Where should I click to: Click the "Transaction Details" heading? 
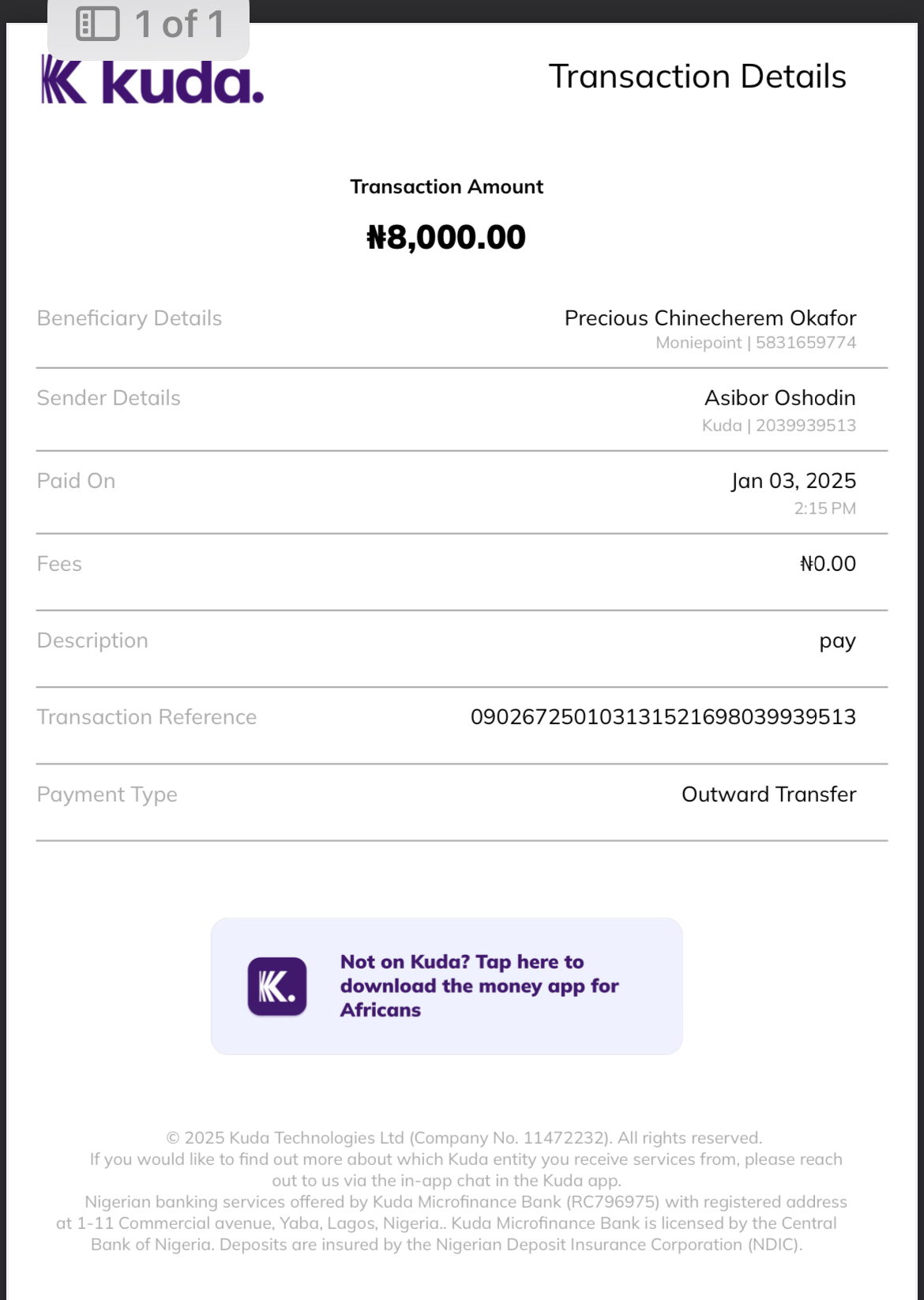point(697,77)
